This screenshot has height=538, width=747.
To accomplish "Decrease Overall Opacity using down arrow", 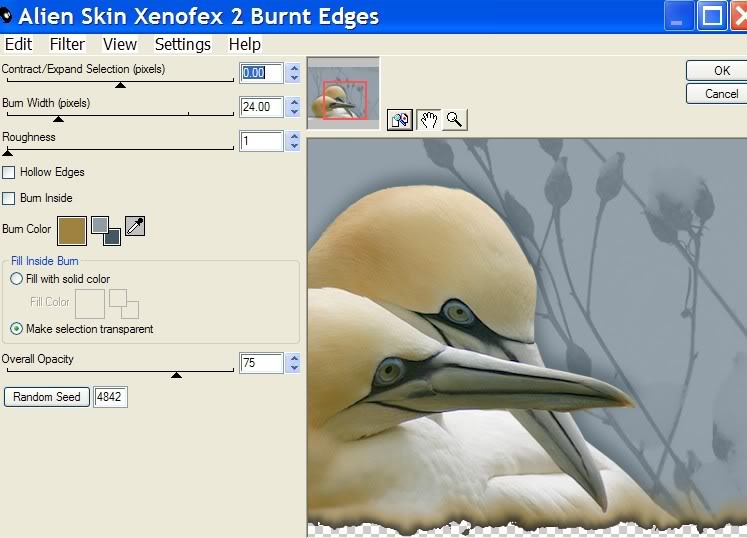I will pyautogui.click(x=294, y=368).
